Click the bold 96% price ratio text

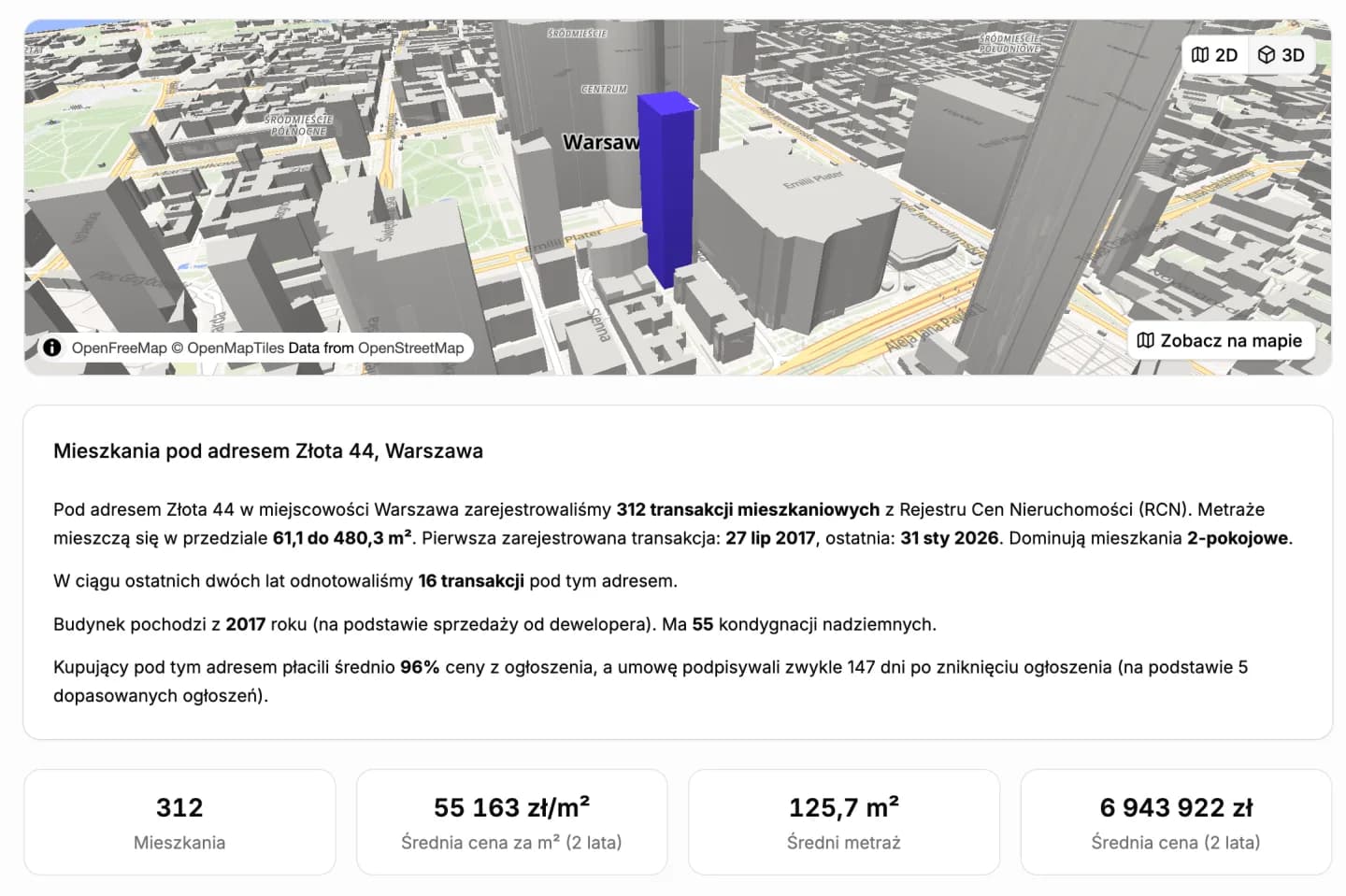[420, 667]
